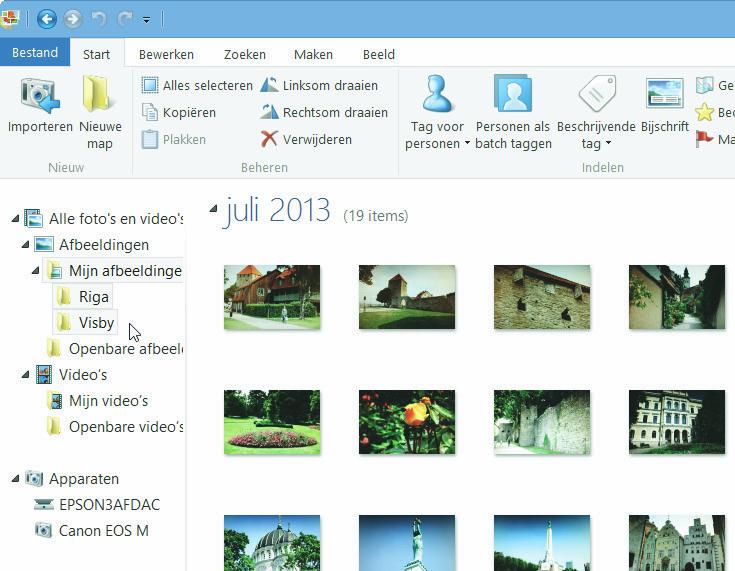Click the forward navigation arrow
This screenshot has width=735, height=571.
pyautogui.click(x=73, y=19)
